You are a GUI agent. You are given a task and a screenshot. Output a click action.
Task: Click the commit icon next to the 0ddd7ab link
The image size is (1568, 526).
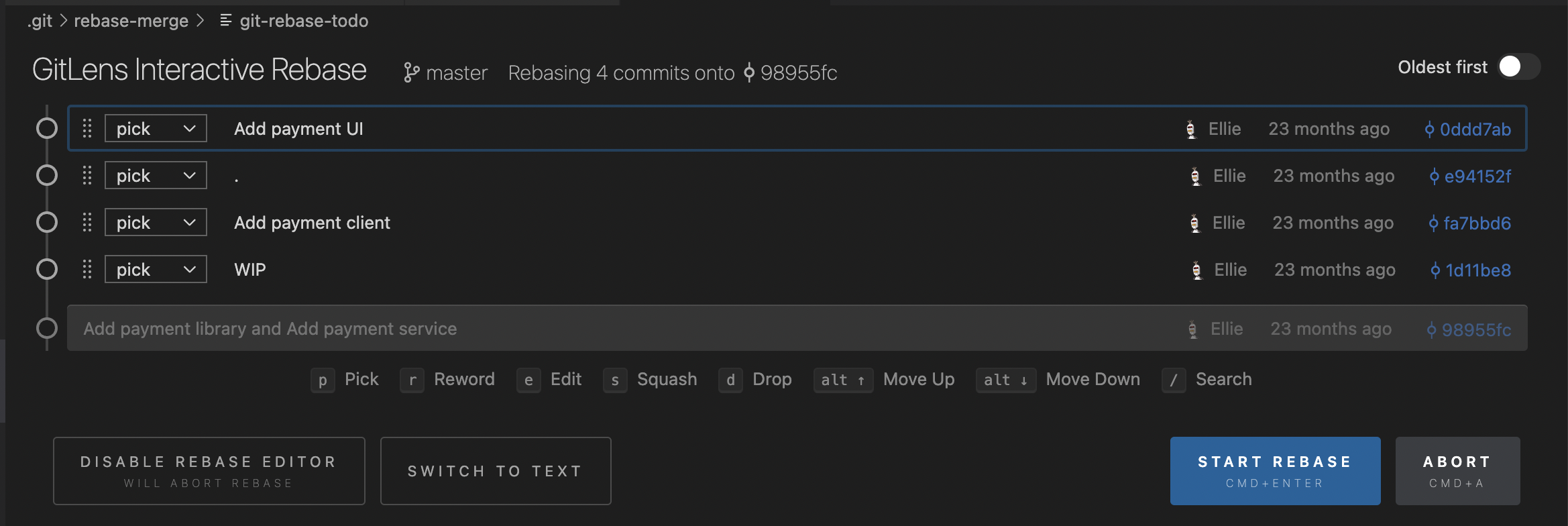coord(1431,129)
